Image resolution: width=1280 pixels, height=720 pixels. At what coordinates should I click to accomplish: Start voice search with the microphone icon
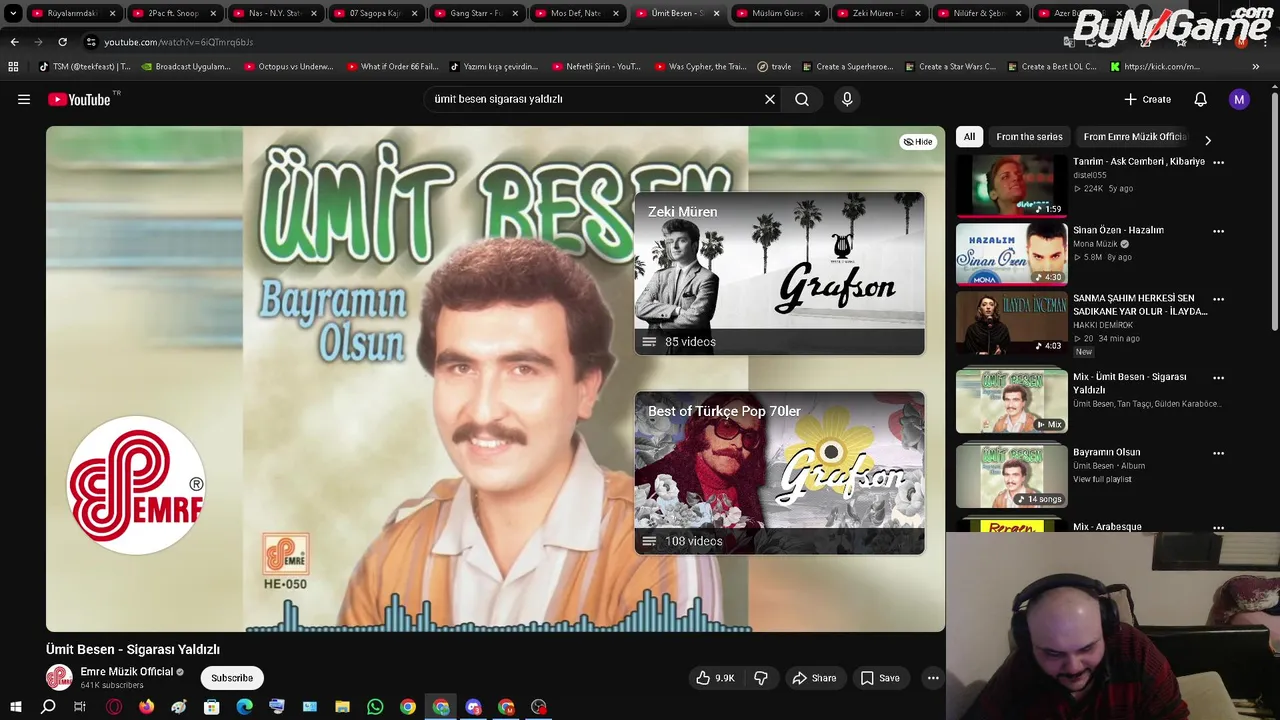(x=847, y=99)
